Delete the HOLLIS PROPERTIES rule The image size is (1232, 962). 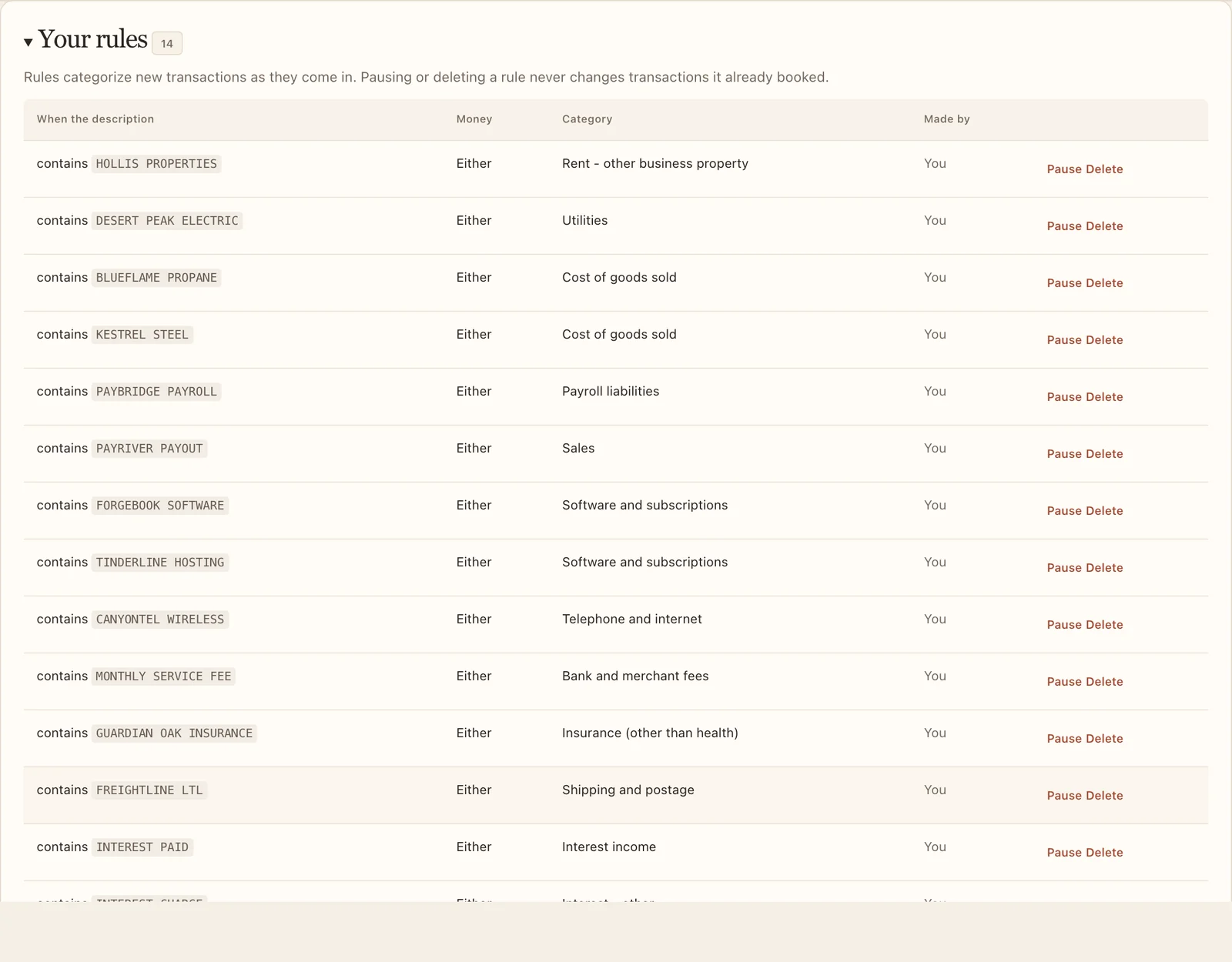point(1104,169)
